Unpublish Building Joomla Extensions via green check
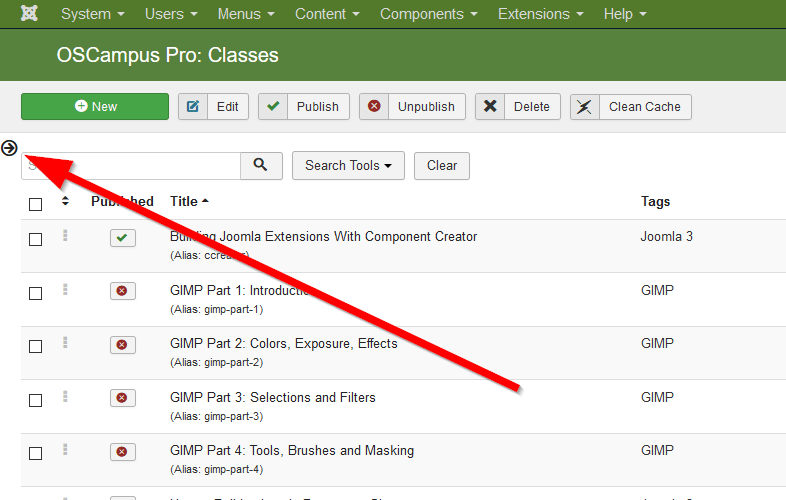Image resolution: width=786 pixels, height=500 pixels. pyautogui.click(x=123, y=238)
